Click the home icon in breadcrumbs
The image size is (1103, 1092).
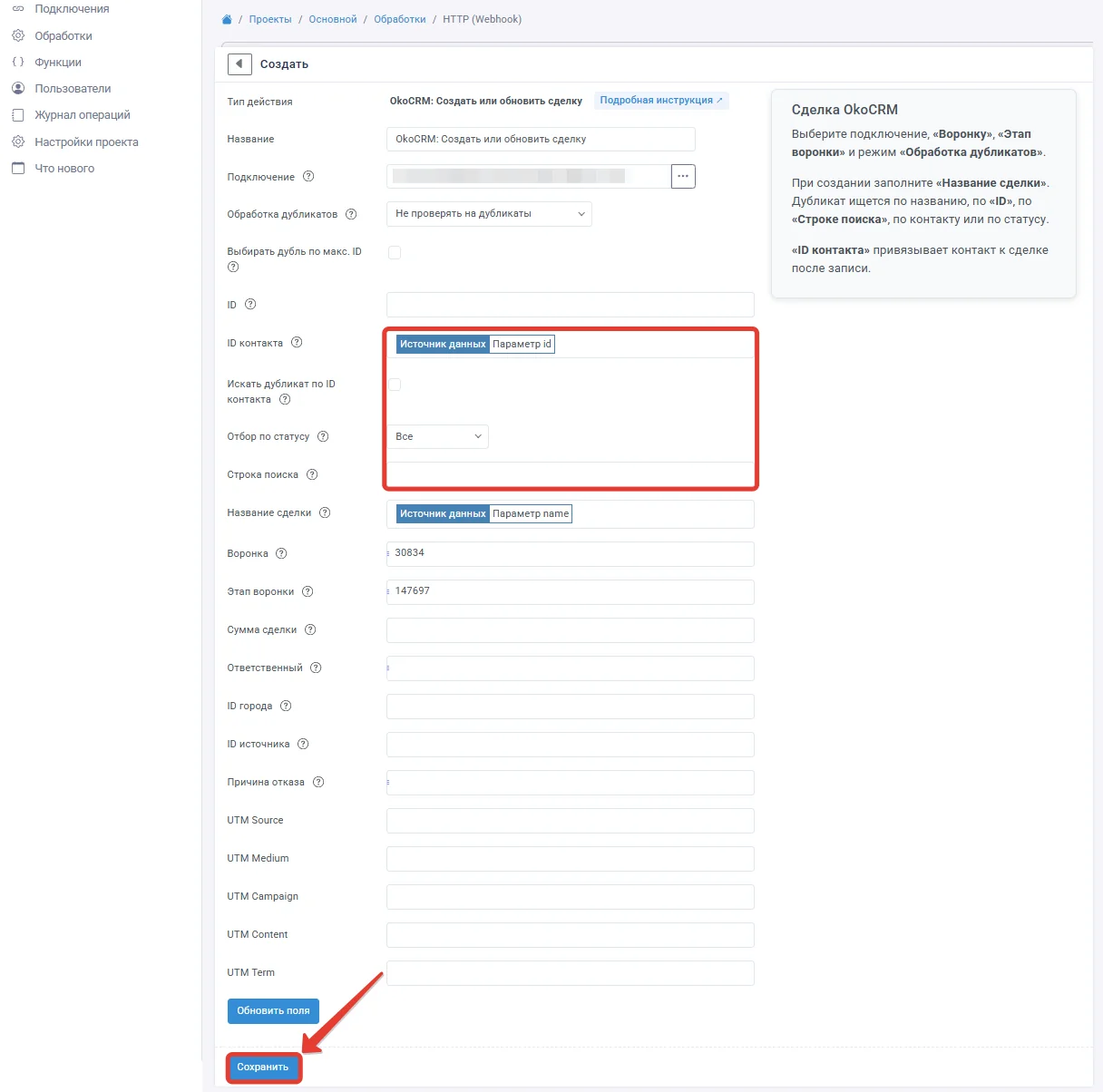tap(227, 19)
